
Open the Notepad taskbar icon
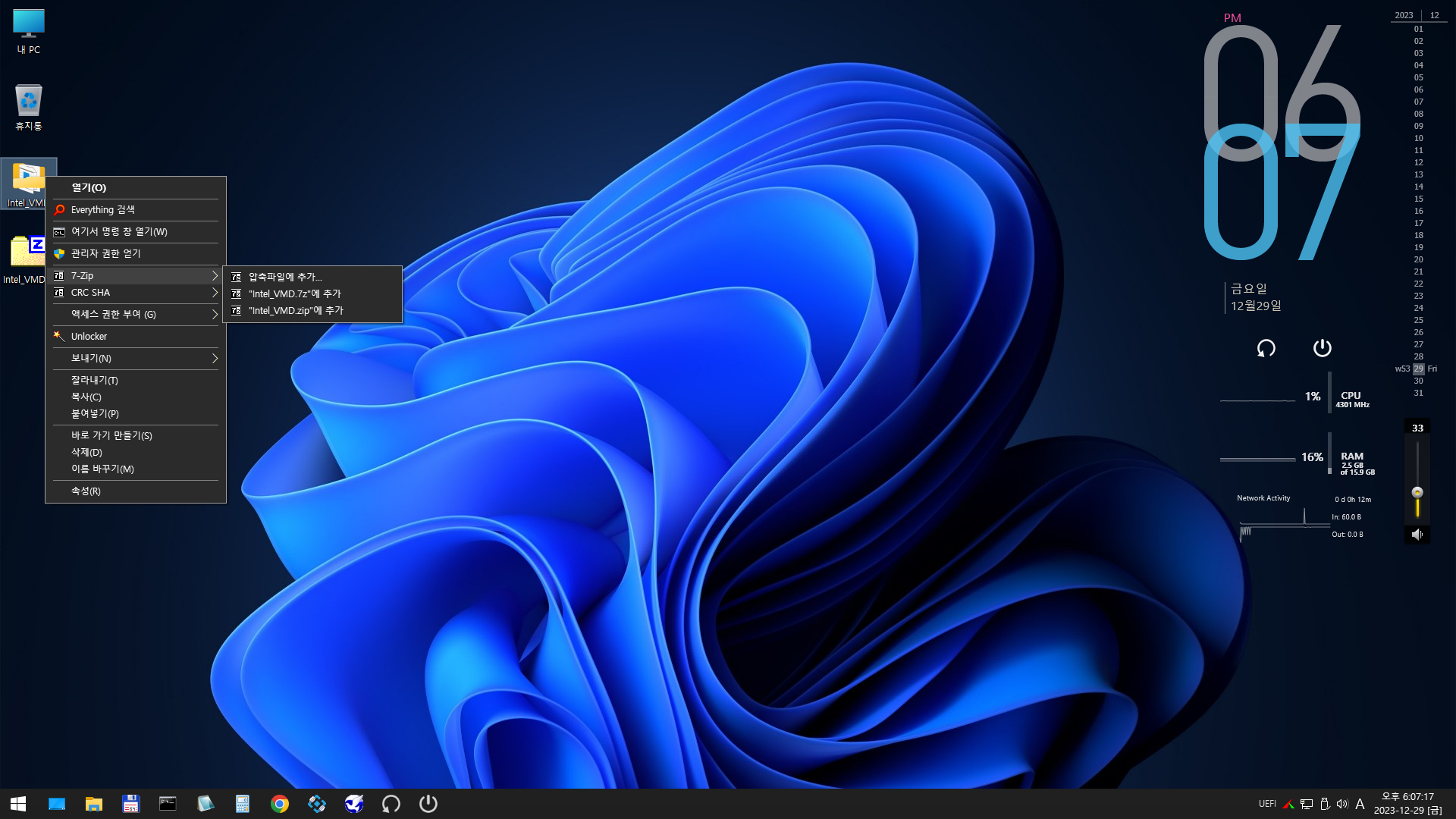coord(205,804)
